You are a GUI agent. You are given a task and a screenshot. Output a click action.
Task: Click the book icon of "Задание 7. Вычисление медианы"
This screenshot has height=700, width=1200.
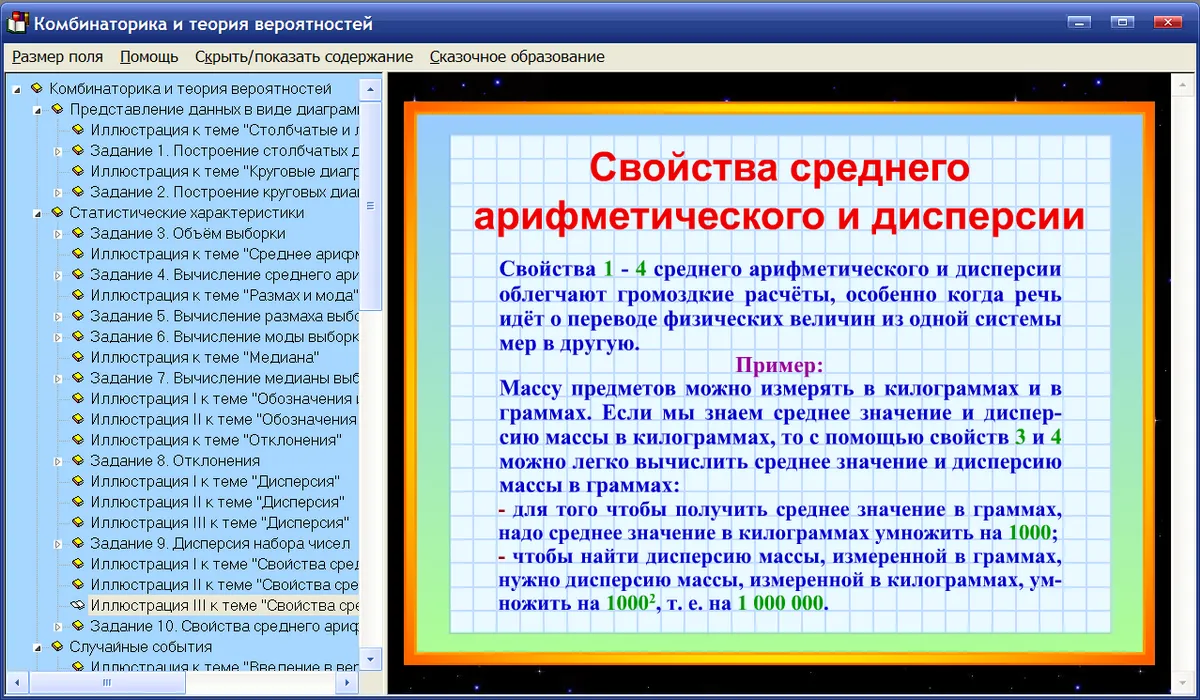pyautogui.click(x=78, y=378)
